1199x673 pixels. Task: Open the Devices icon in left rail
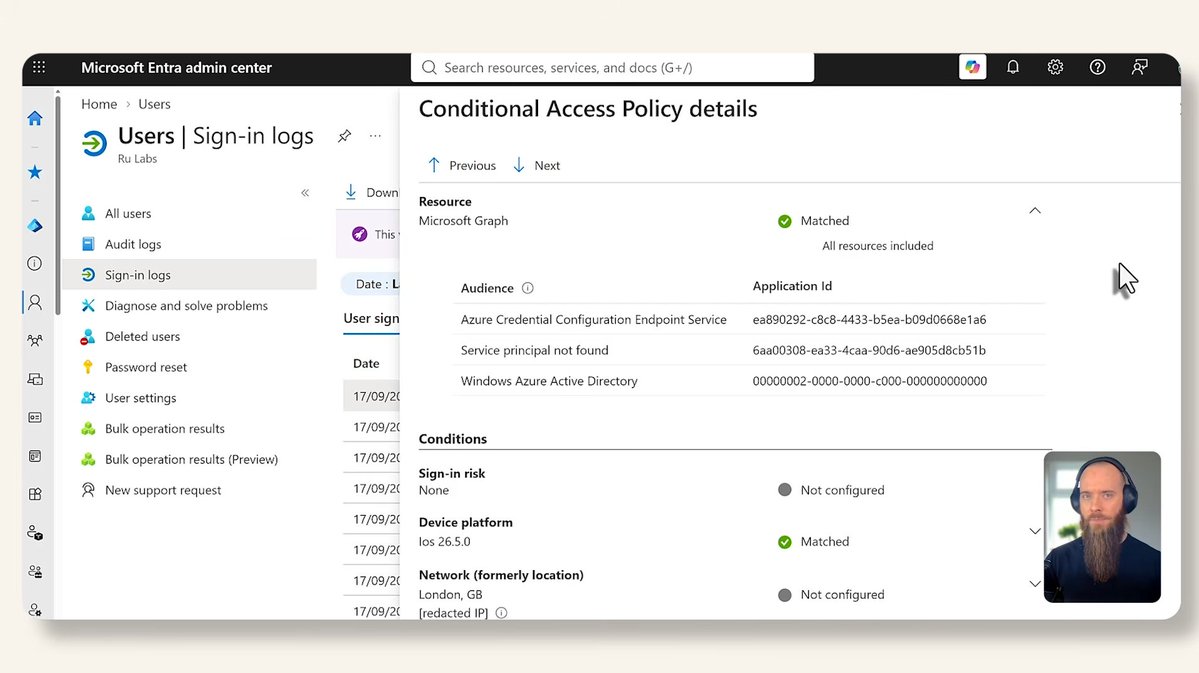pyautogui.click(x=35, y=379)
